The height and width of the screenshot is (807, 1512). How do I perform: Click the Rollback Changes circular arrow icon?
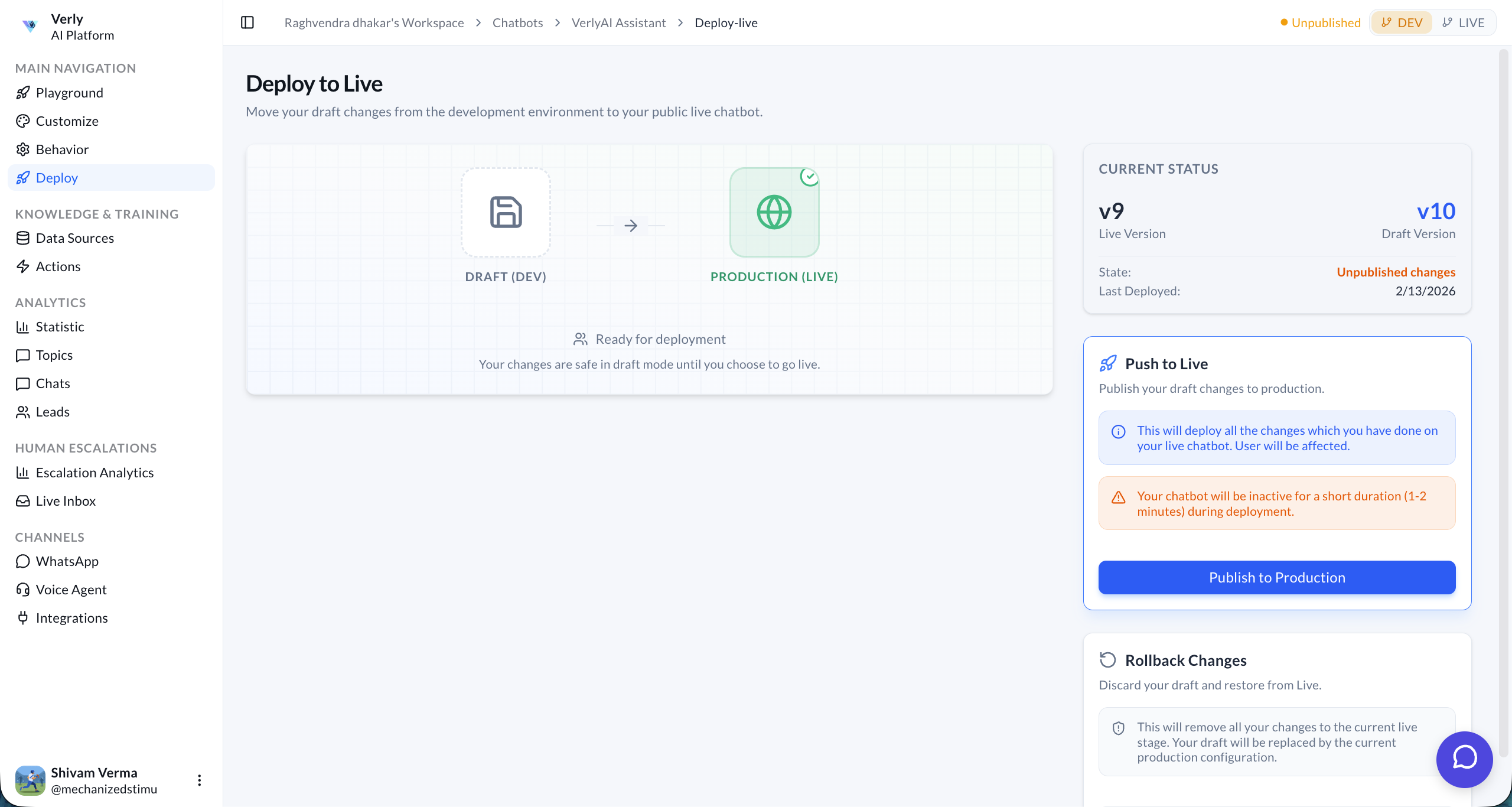[1108, 660]
